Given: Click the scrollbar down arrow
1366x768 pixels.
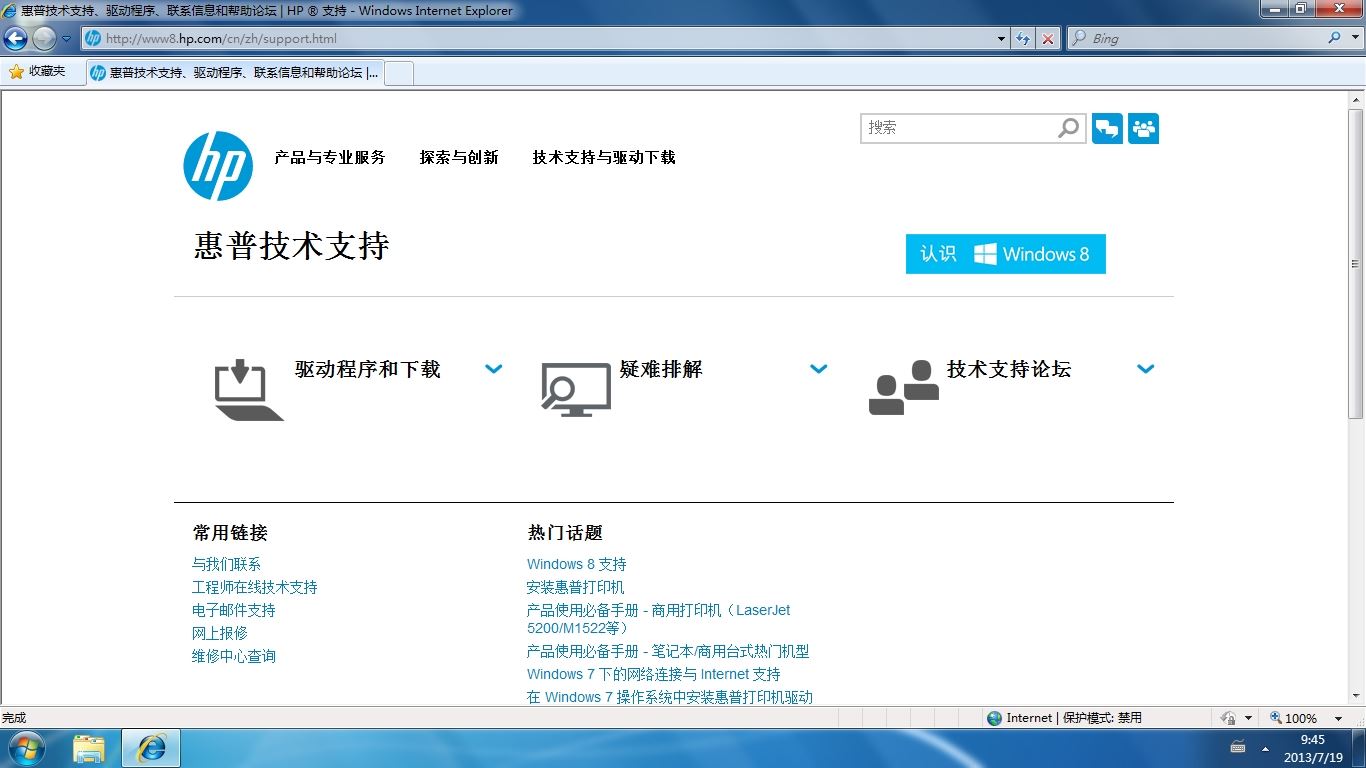Looking at the screenshot, I should [1356, 696].
